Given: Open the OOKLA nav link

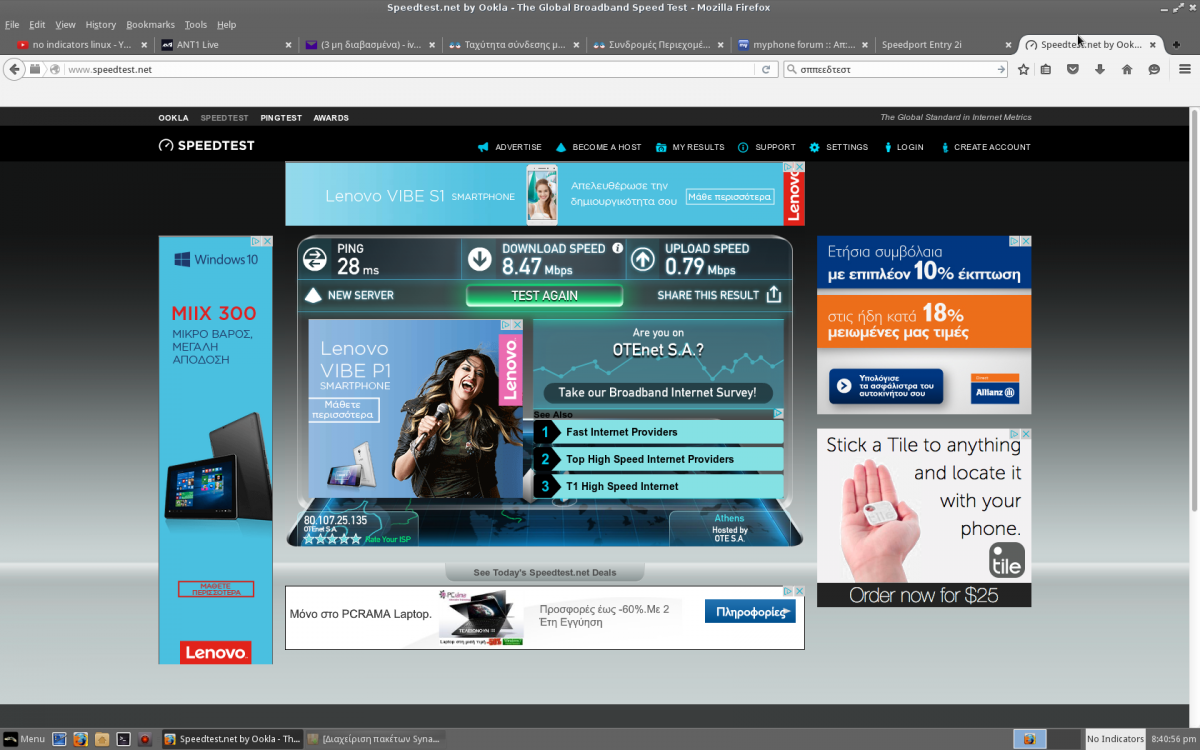Looking at the screenshot, I should click(x=173, y=118).
